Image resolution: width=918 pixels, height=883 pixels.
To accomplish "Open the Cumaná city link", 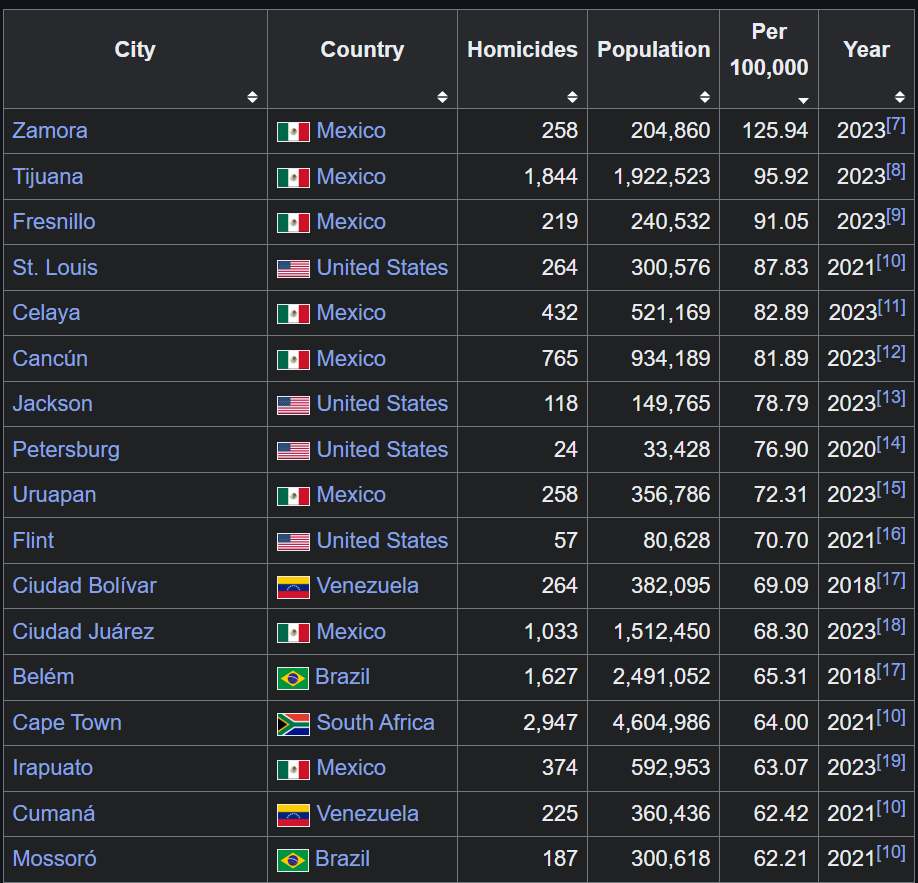I will pos(53,814).
